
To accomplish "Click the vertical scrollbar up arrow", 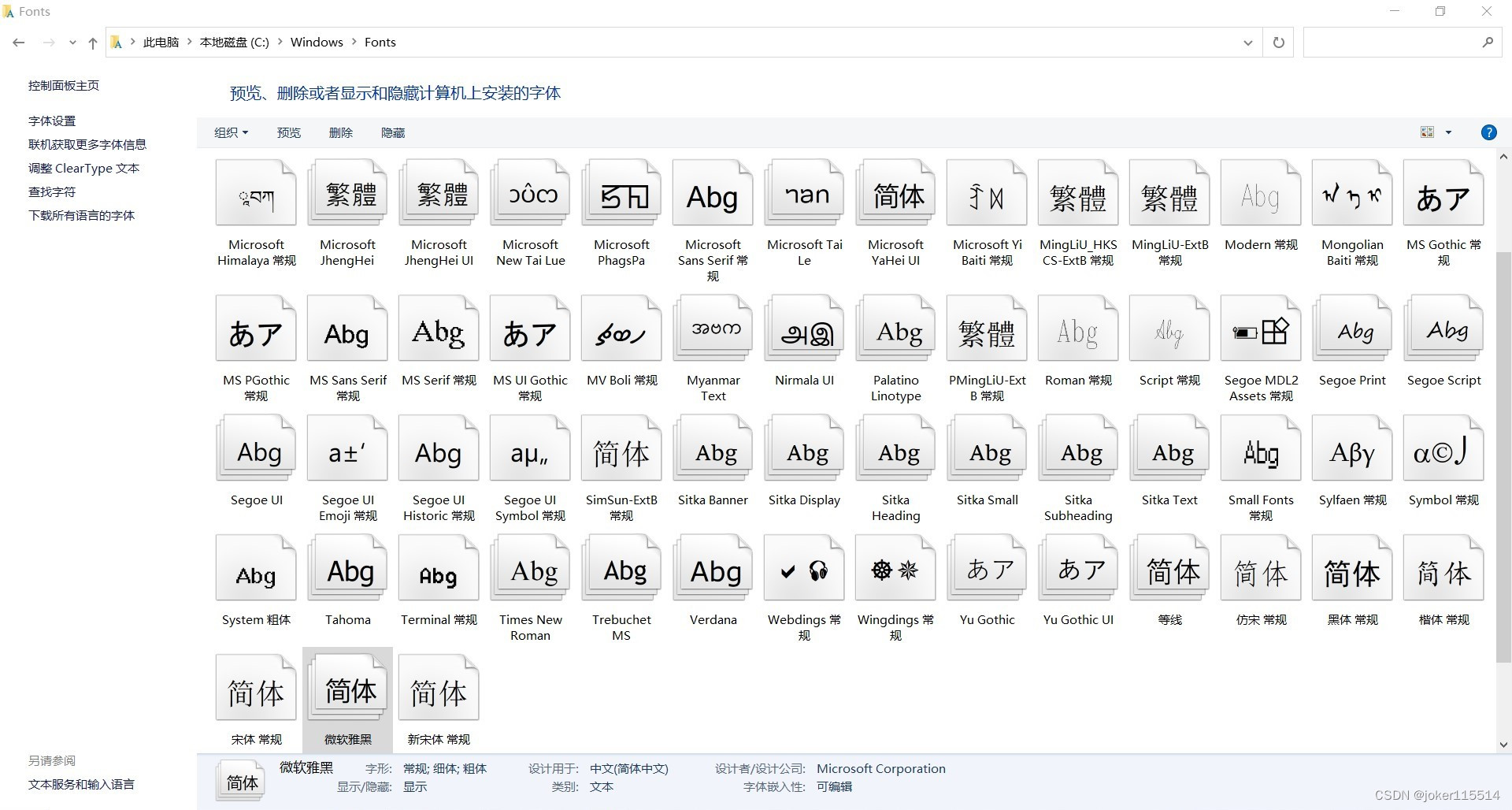I will click(x=1503, y=158).
